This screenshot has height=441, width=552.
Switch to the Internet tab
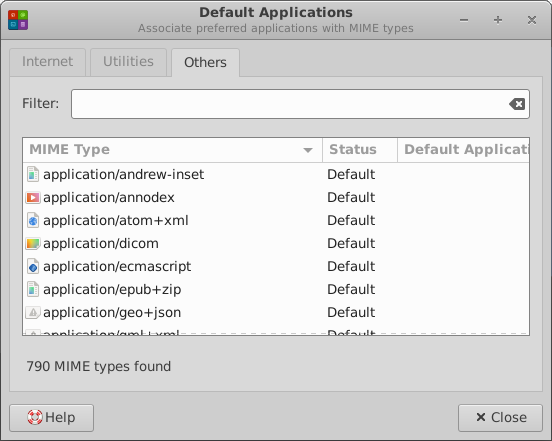click(48, 62)
